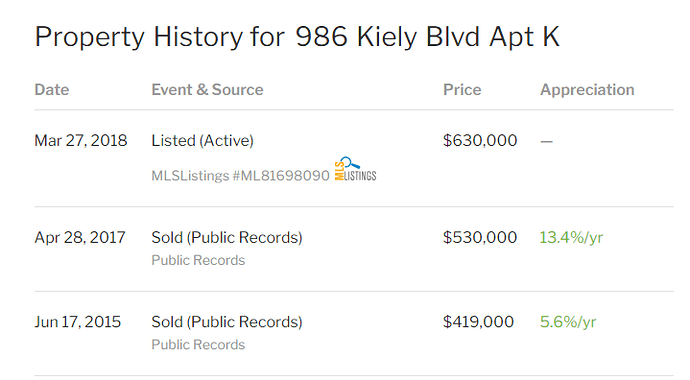The image size is (690, 380).
Task: Select the $530,000 sold price
Action: (480, 238)
